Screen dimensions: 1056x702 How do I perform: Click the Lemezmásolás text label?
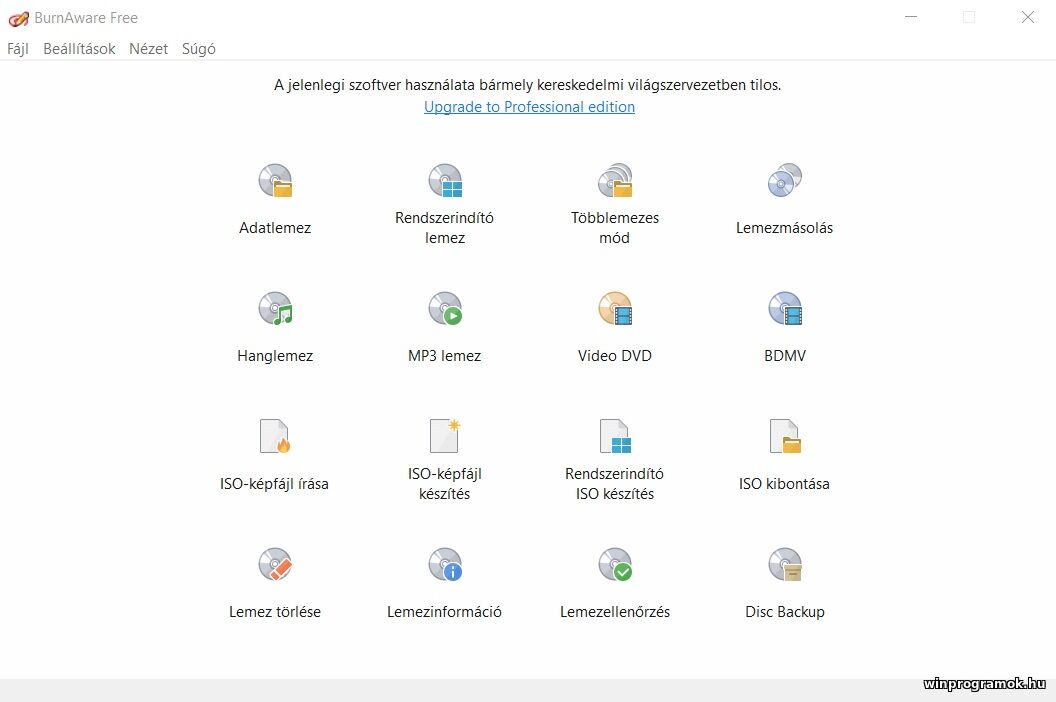point(785,228)
